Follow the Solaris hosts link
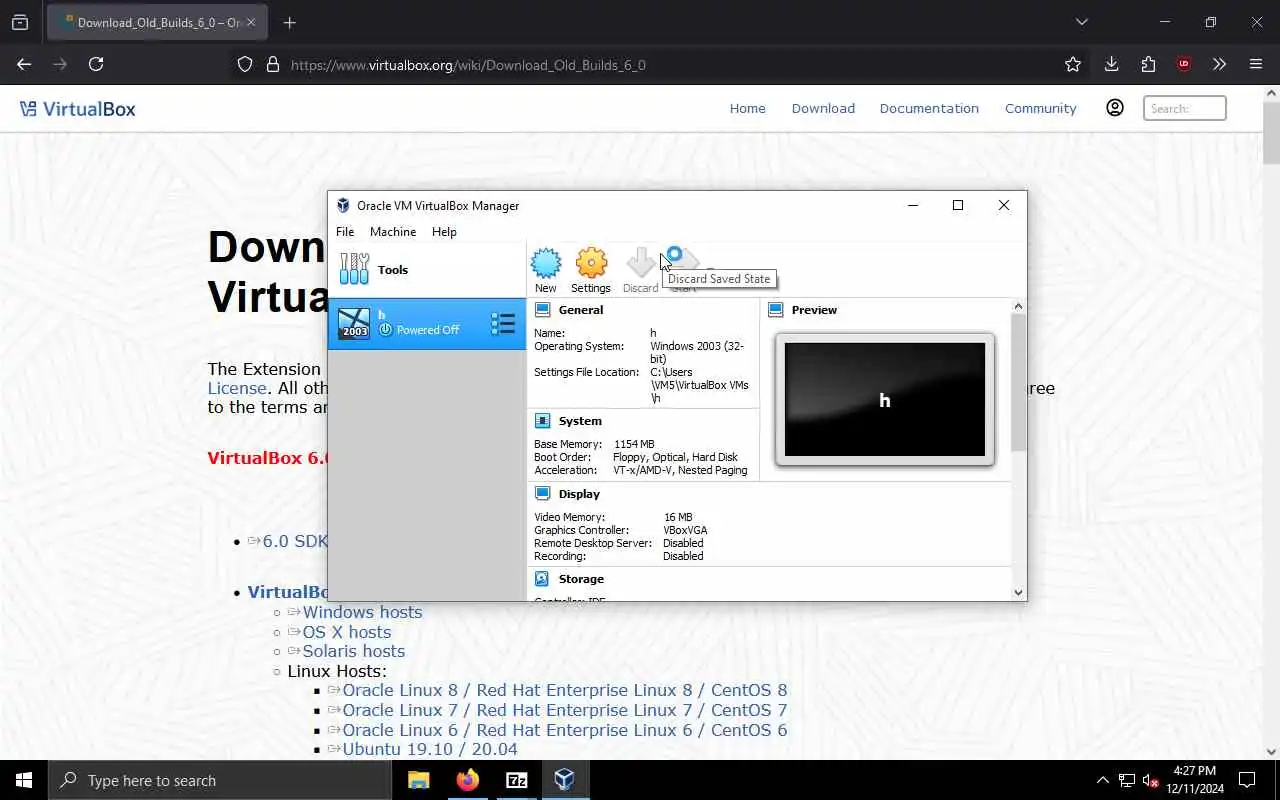 353,651
